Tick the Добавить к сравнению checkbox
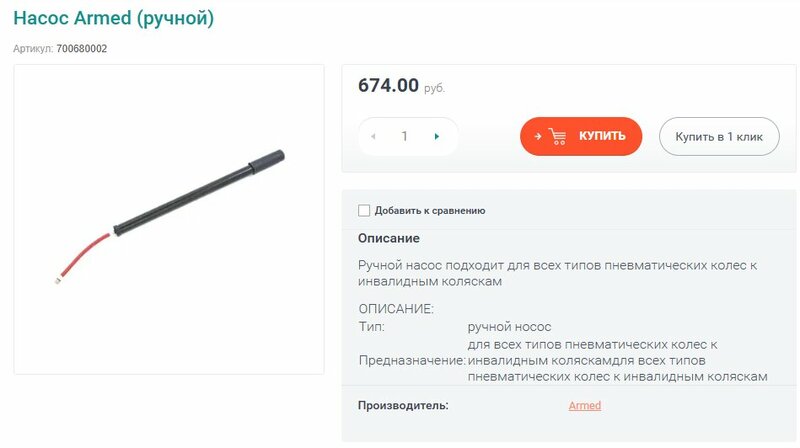Viewport: 800px width, 448px height. [x=364, y=210]
